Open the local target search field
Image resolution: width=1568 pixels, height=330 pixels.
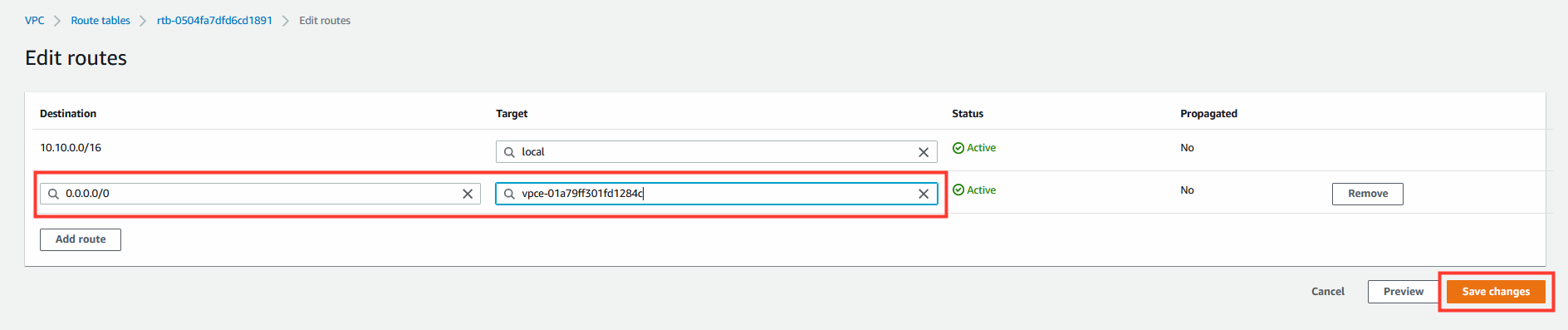[717, 152]
